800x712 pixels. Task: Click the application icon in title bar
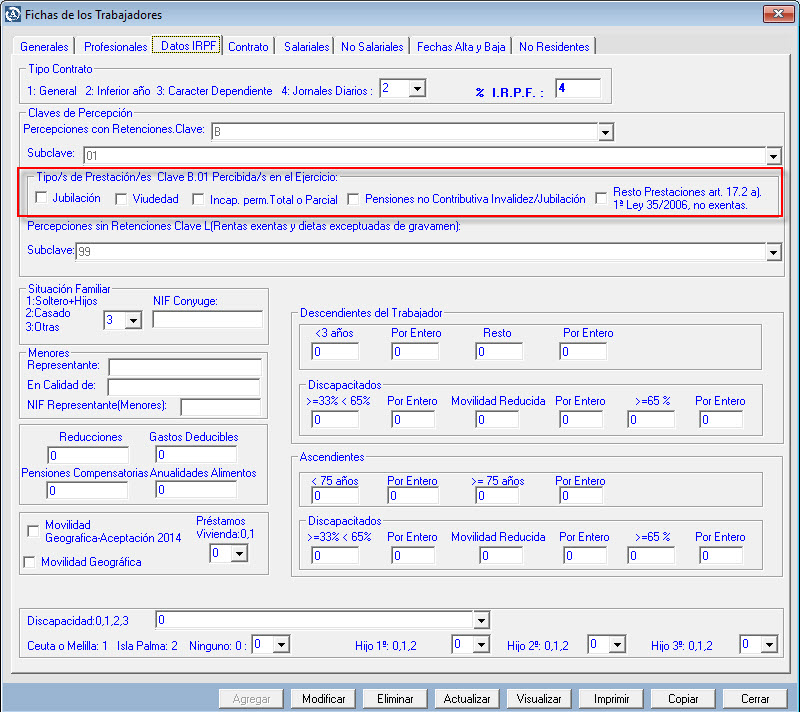tap(15, 15)
